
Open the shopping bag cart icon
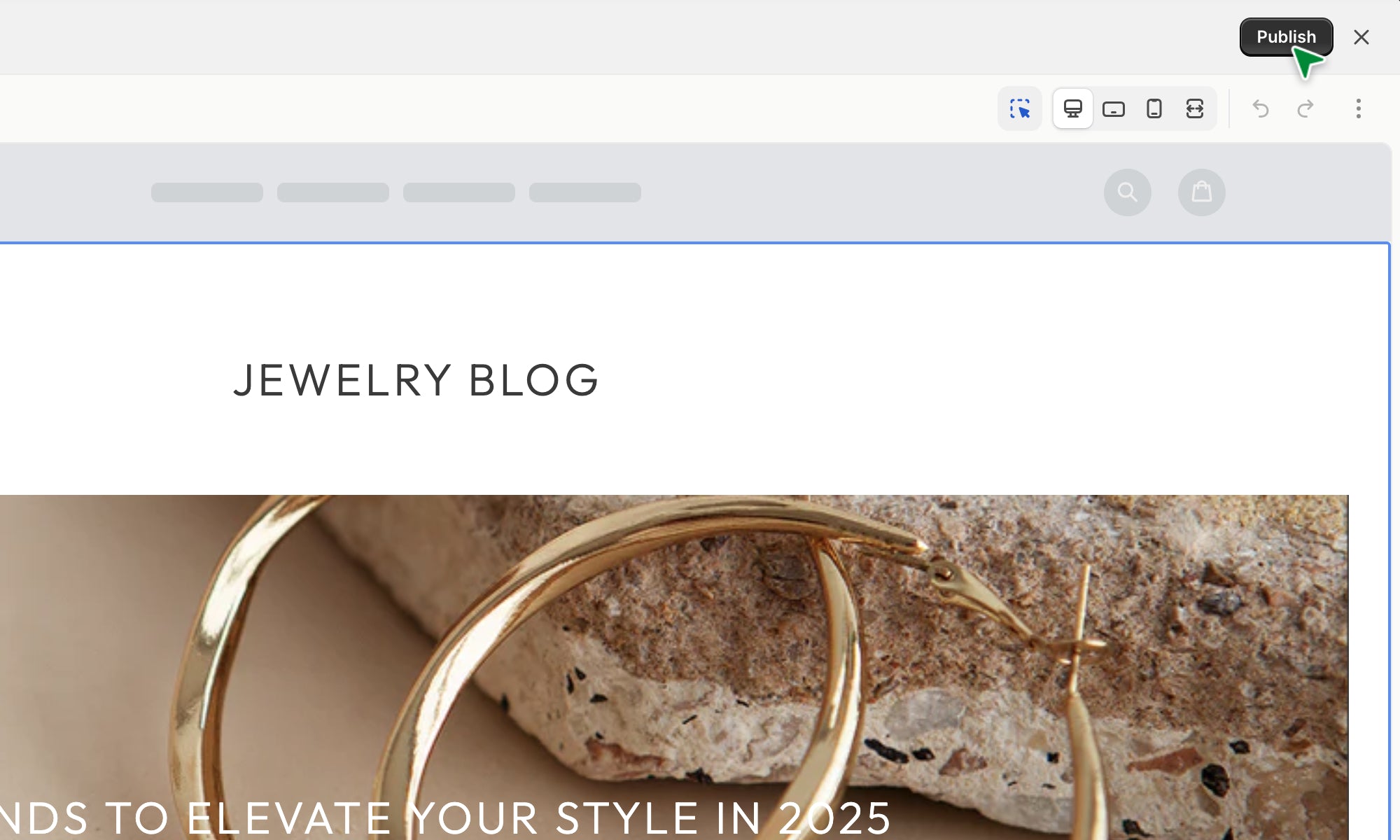pos(1201,192)
